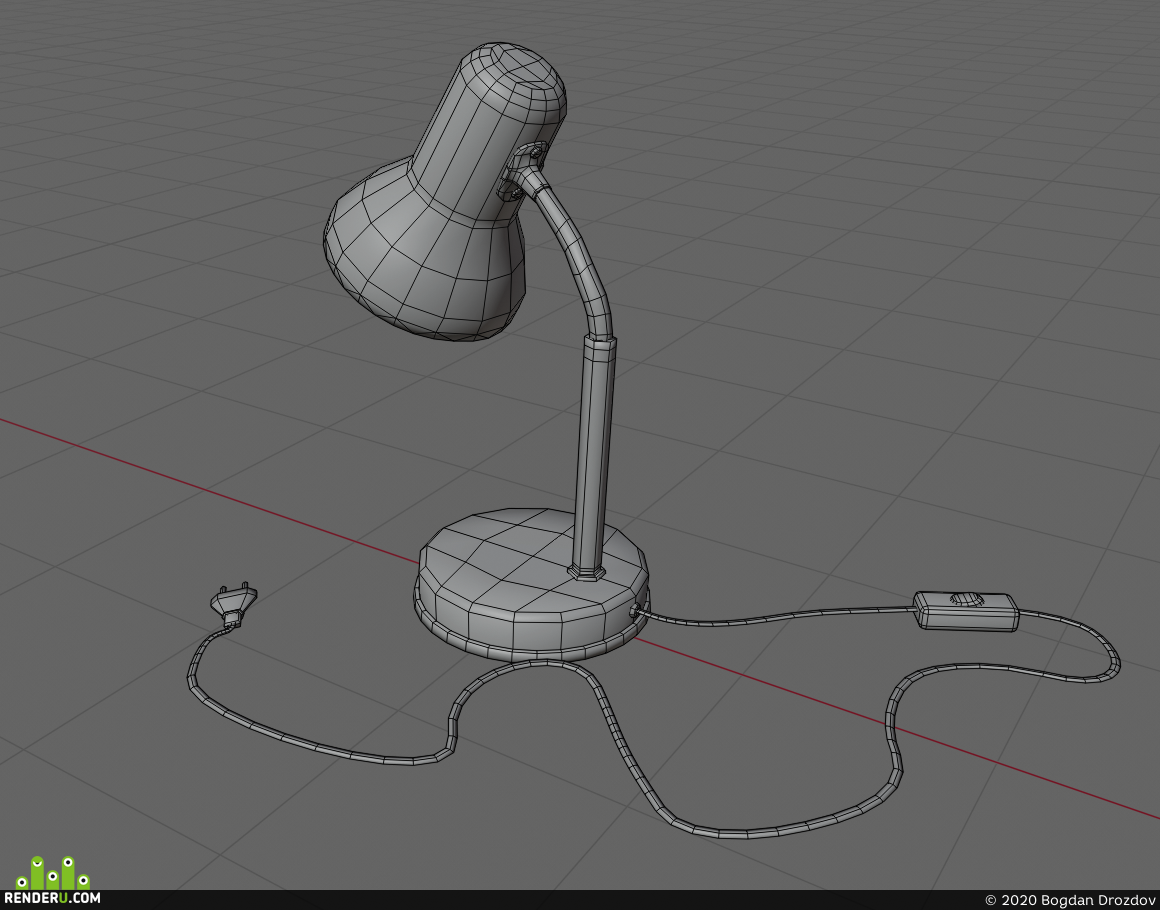Click the green monster mascots above logo
The width and height of the screenshot is (1160, 910).
(53, 873)
